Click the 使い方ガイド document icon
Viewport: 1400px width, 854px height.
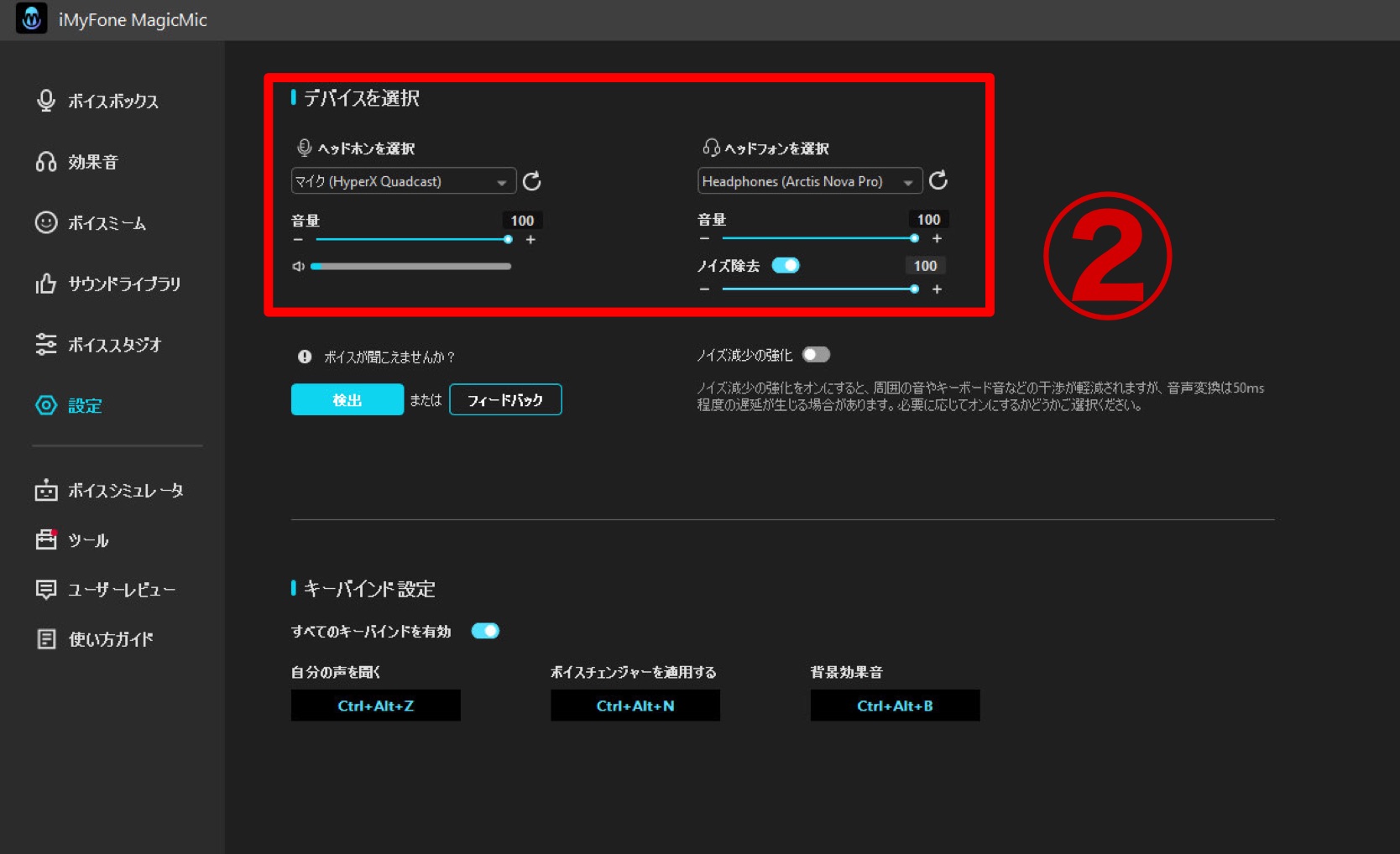tap(46, 639)
